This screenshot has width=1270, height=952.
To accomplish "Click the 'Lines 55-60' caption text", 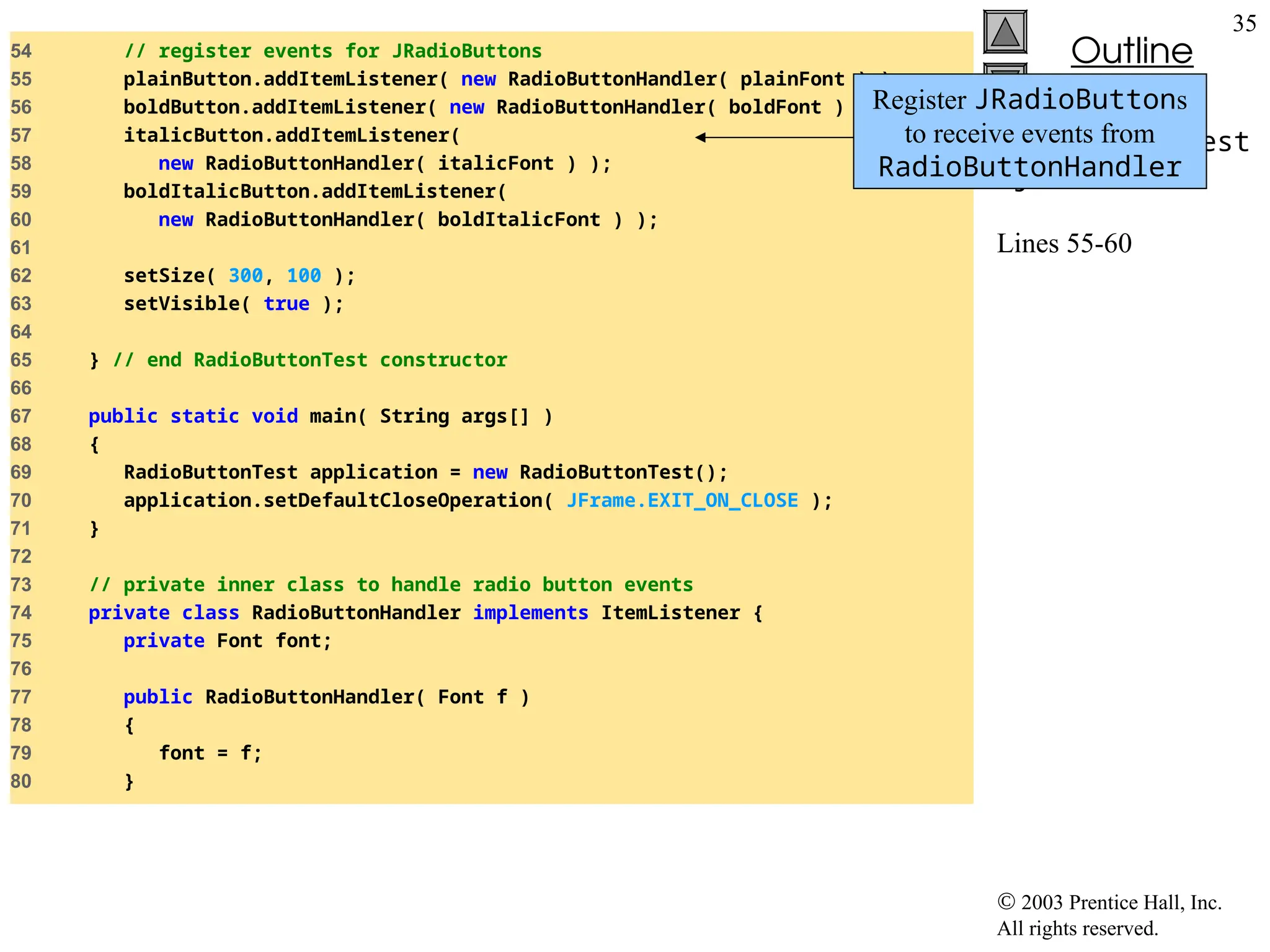I will pos(1064,244).
